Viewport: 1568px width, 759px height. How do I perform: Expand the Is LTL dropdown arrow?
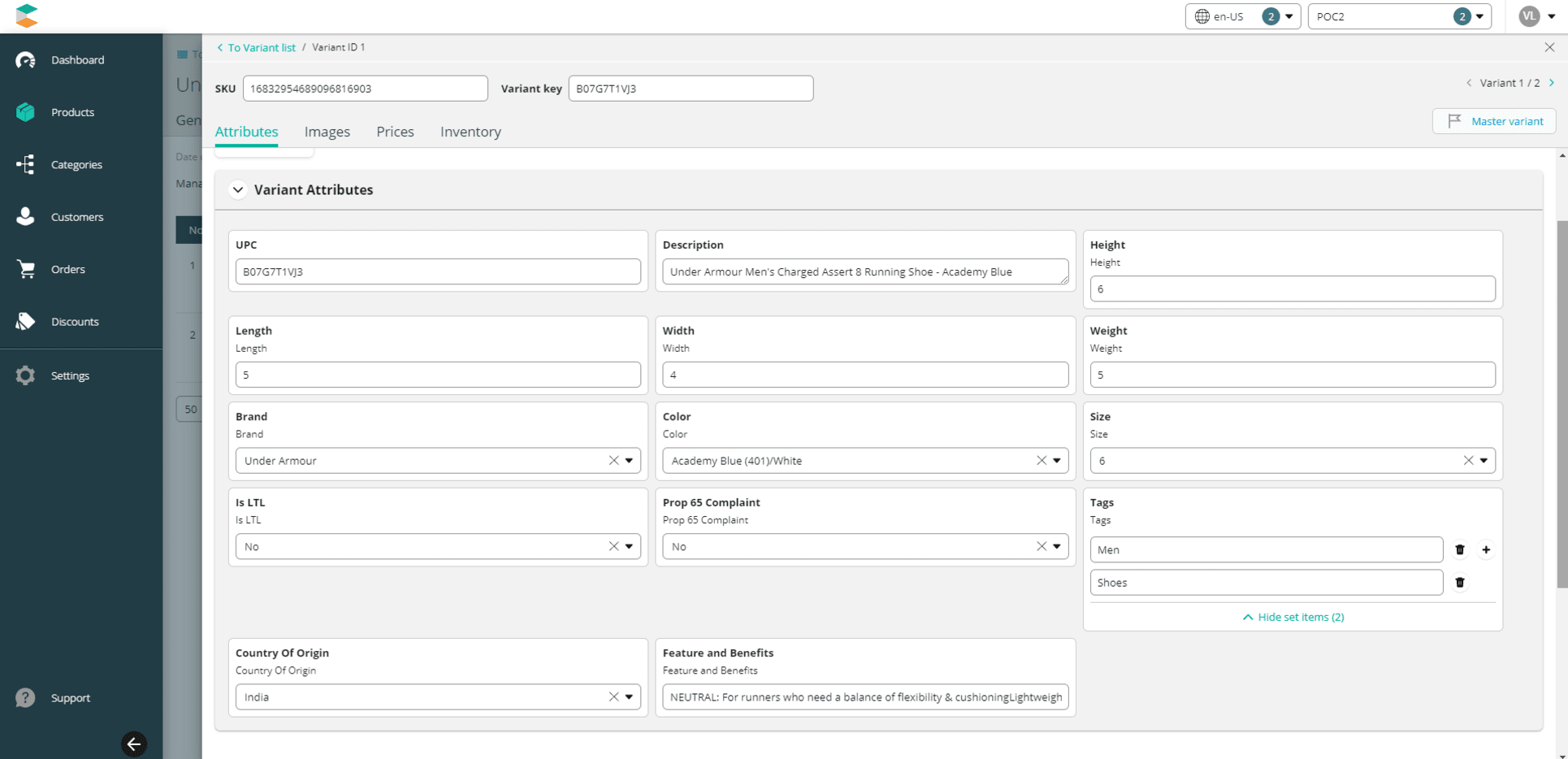tap(629, 547)
